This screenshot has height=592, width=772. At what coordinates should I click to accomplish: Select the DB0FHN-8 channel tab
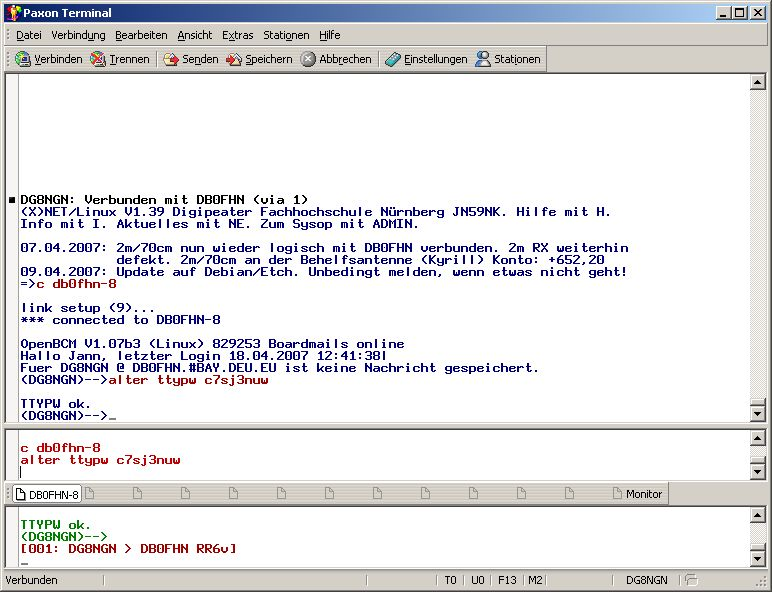pyautogui.click(x=46, y=494)
